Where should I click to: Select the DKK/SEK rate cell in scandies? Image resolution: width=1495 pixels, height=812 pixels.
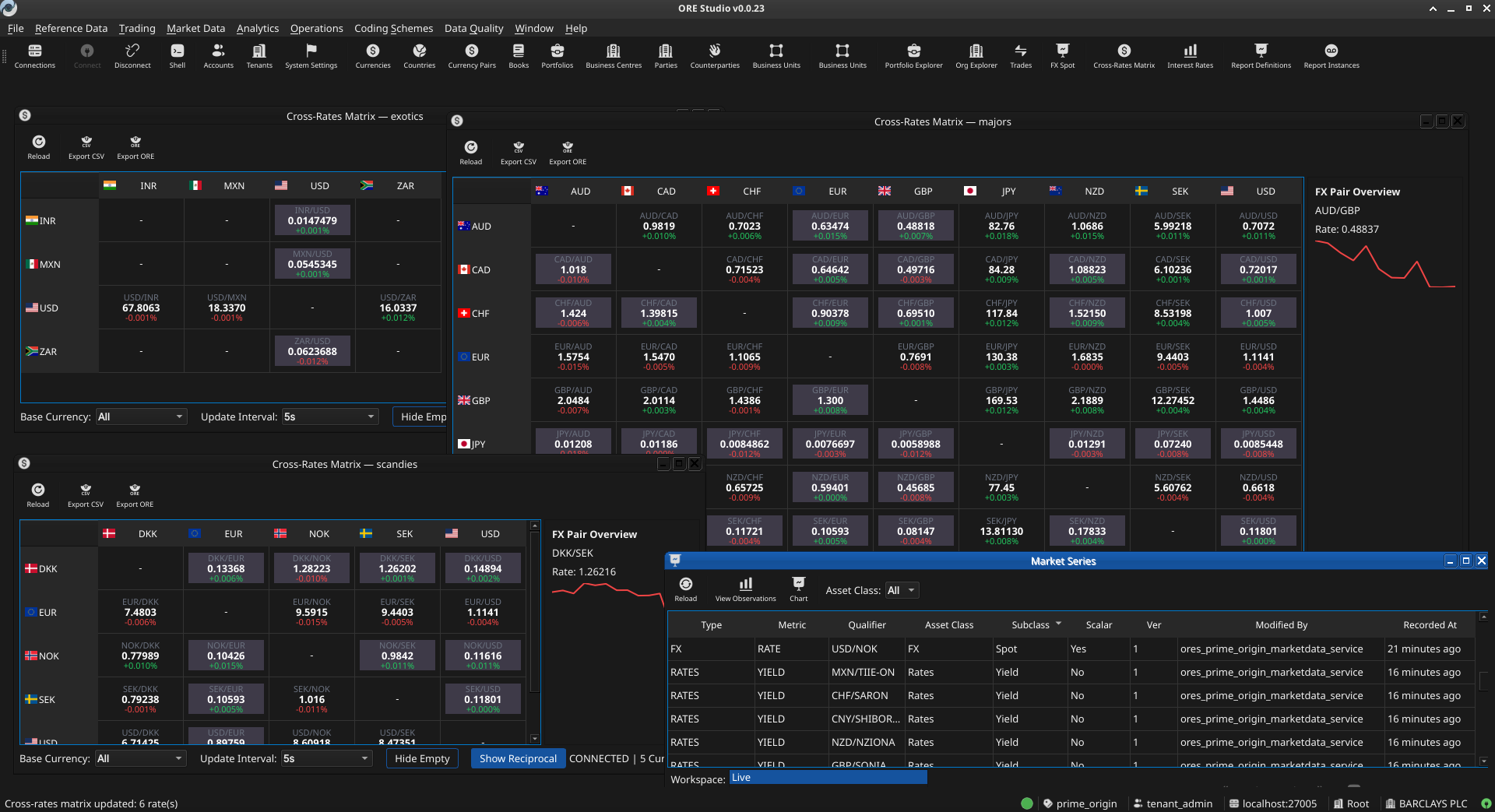pyautogui.click(x=397, y=568)
